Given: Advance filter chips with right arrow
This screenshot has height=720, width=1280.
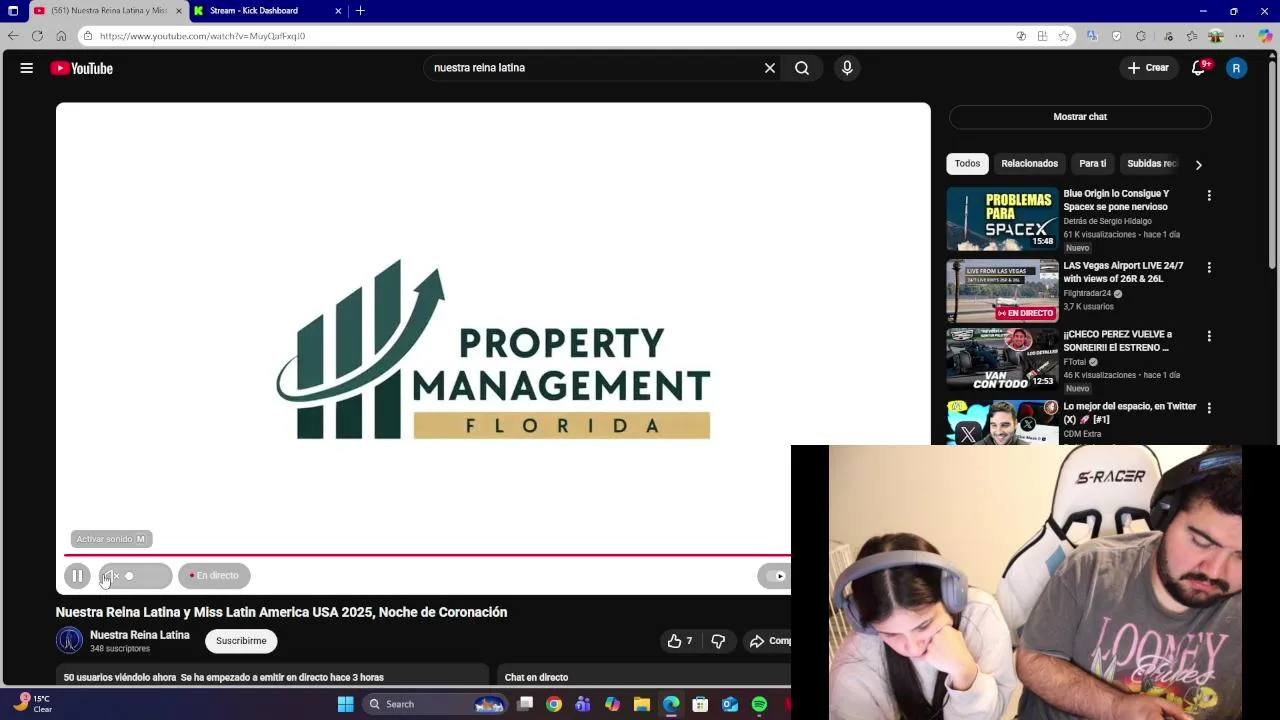Looking at the screenshot, I should [x=1198, y=164].
